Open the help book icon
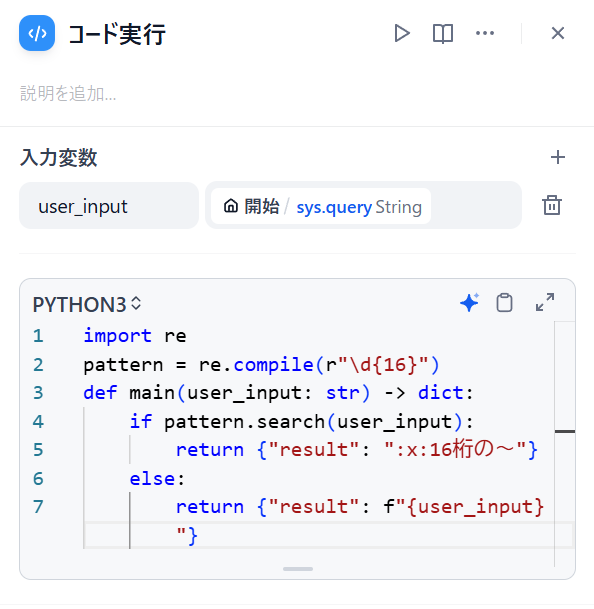Viewport: 594px width, 609px height. [442, 33]
